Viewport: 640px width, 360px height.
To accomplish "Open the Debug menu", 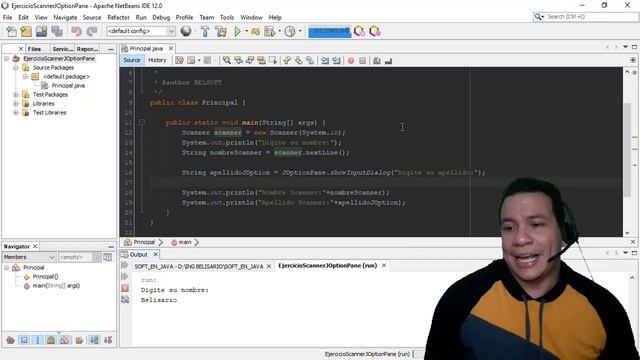I will click(161, 18).
